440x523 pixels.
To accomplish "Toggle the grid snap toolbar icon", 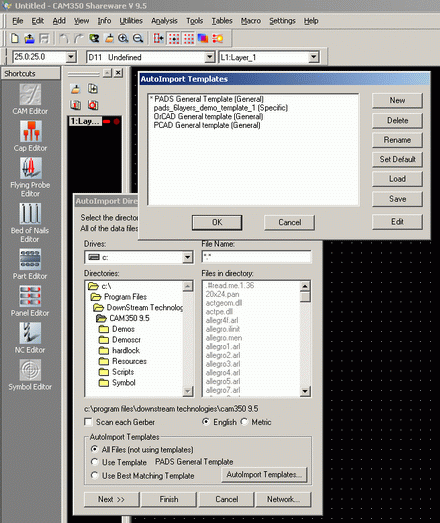I will tap(174, 38).
